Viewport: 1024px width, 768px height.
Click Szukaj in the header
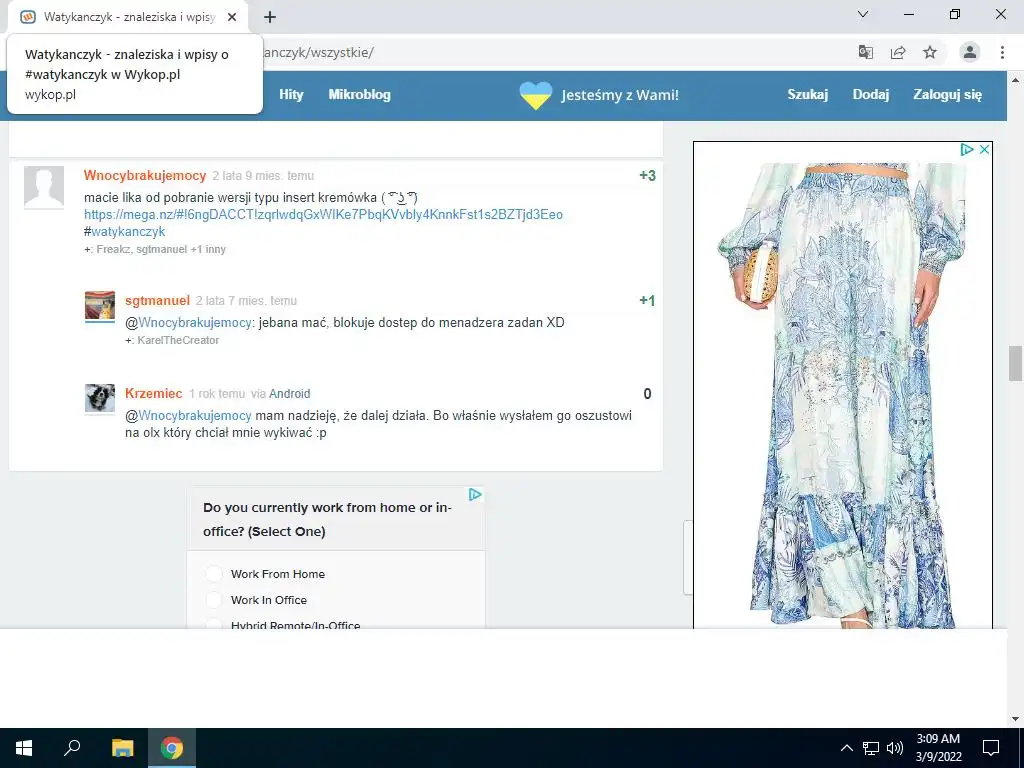pyautogui.click(x=807, y=95)
